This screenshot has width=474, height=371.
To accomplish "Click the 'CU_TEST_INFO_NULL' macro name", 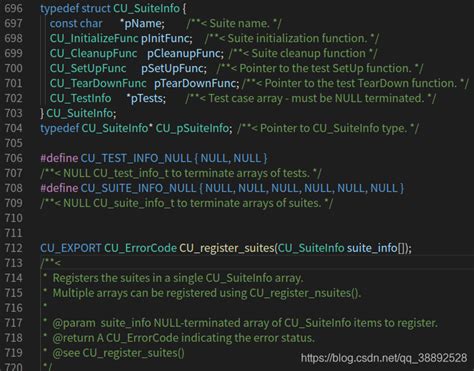I will coord(136,158).
